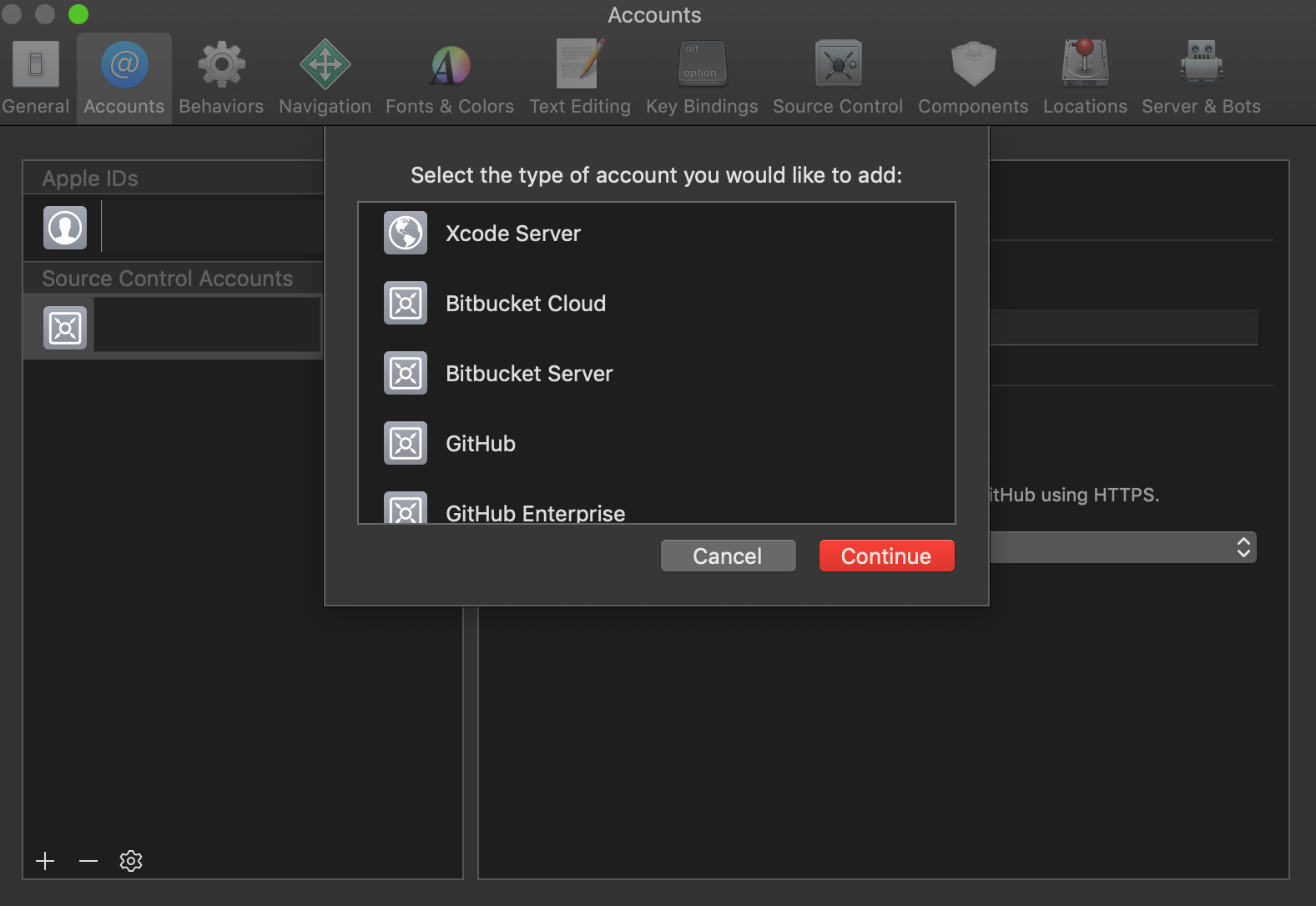Select Bitbucket Cloud account type
Viewport: 1316px width, 906px height.
(657, 303)
